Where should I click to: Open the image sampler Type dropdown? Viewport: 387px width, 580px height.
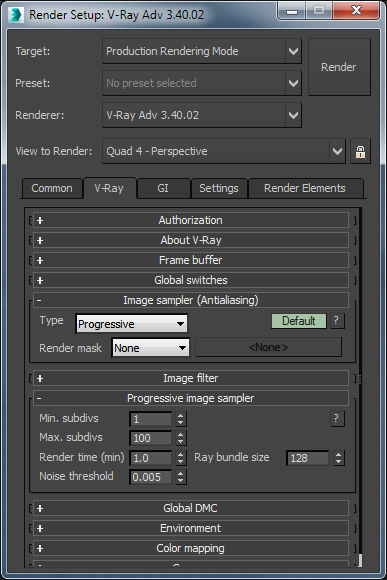pyautogui.click(x=131, y=324)
